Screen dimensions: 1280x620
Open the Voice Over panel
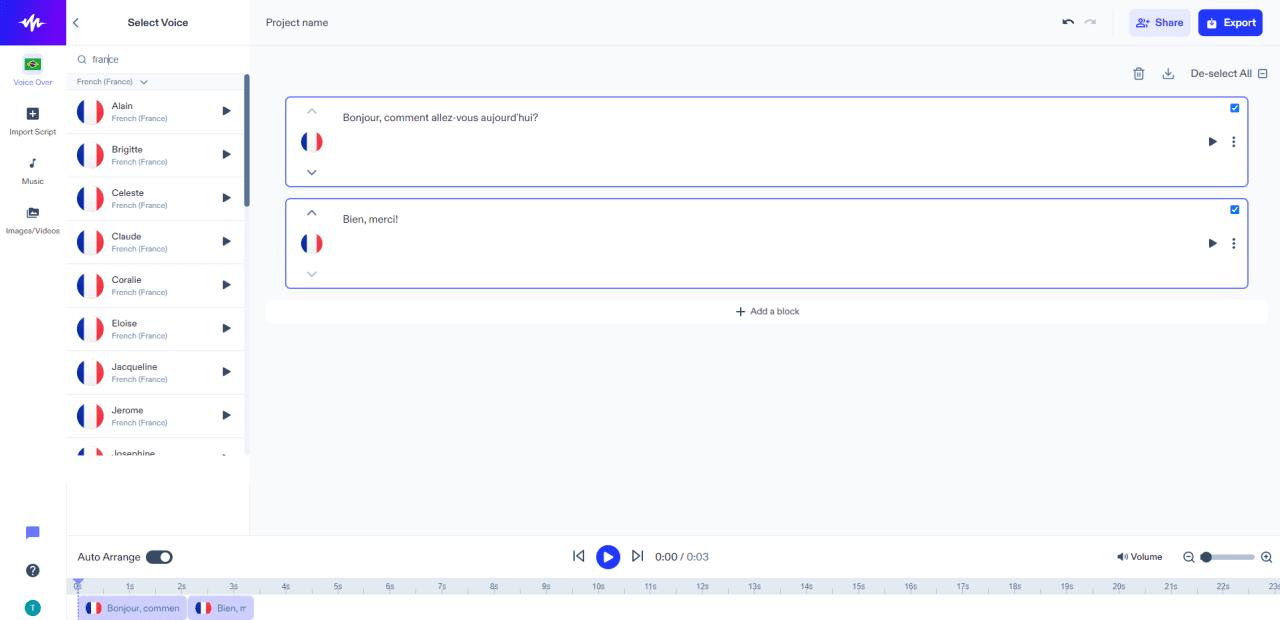click(x=33, y=72)
